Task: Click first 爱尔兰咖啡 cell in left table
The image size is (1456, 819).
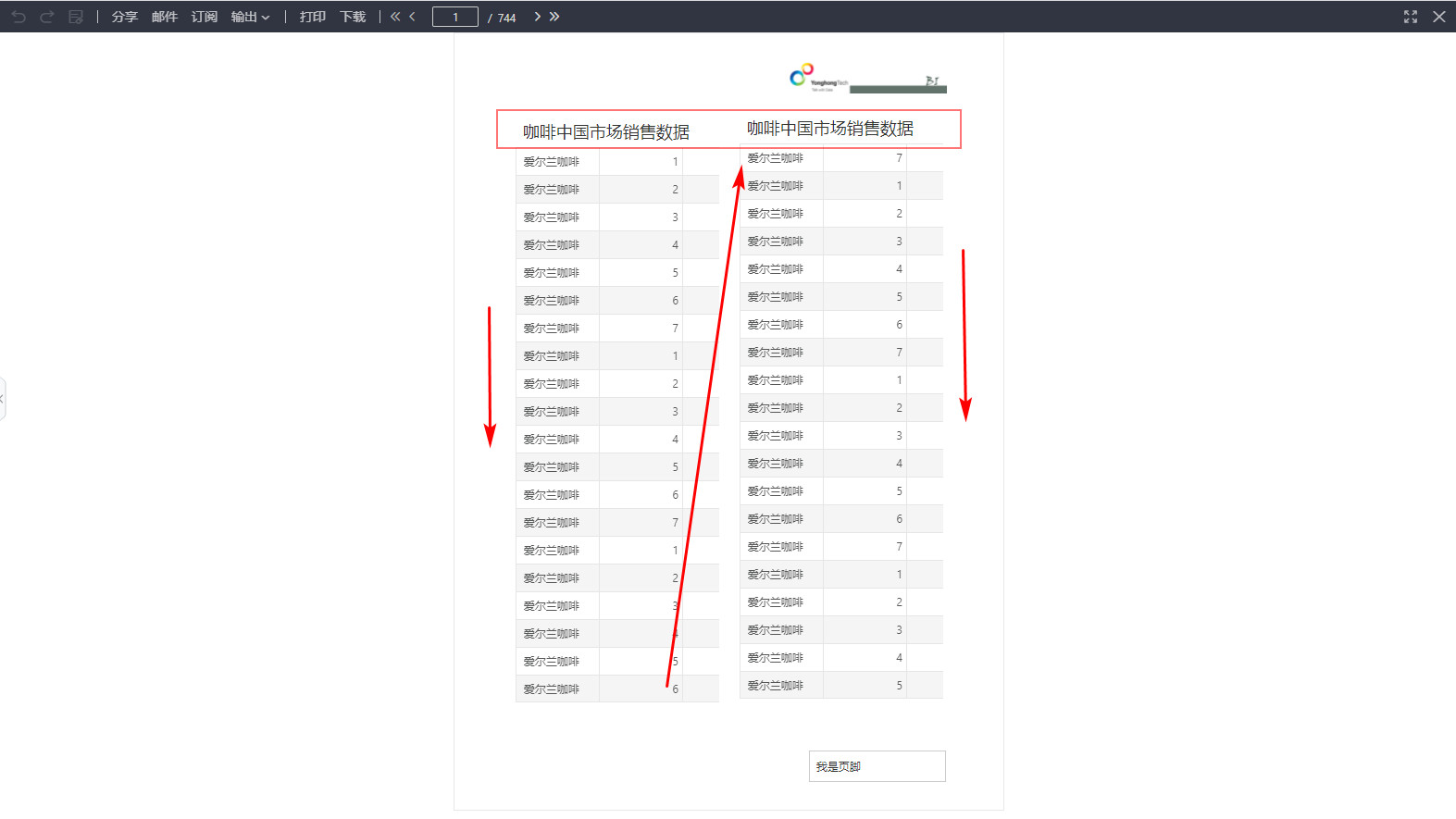Action: pyautogui.click(x=557, y=162)
